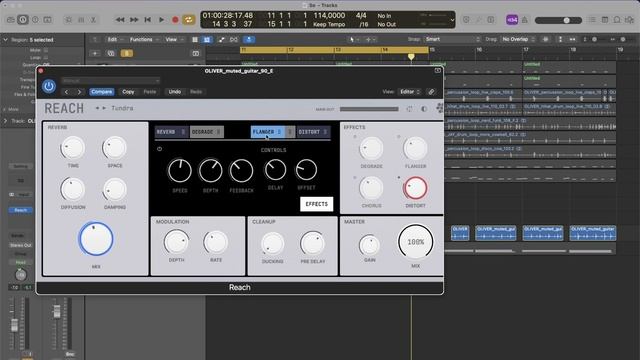Open the Snap Smart dropdown
The image size is (640, 360).
452,39
